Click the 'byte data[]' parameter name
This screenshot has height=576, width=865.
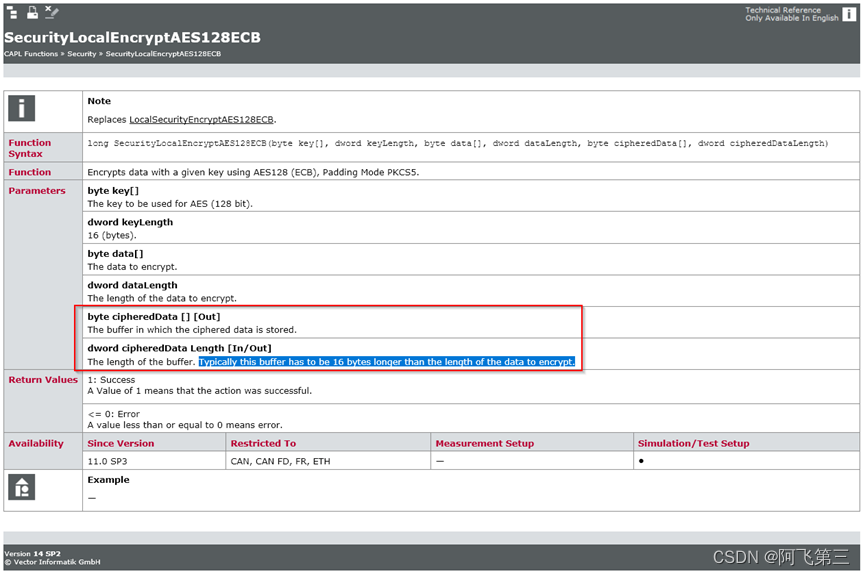click(115, 253)
